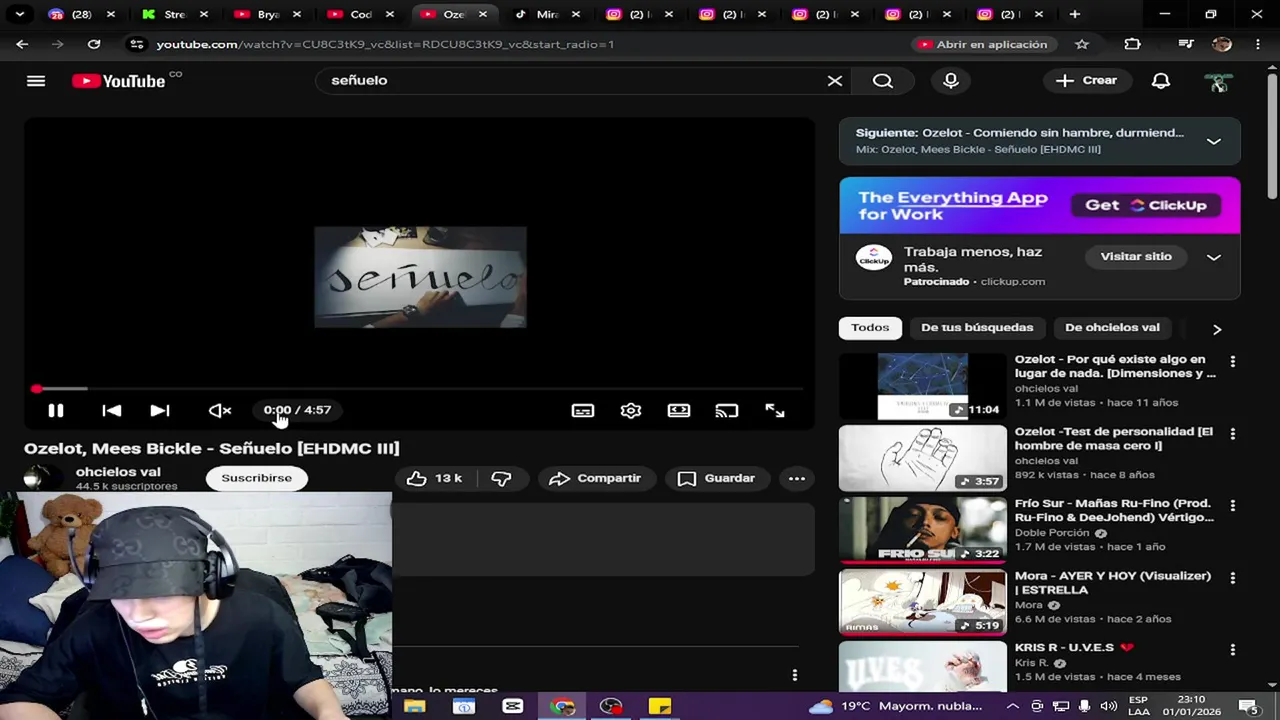Click the Get ClickUp ad banner
Screen dimensions: 1280x720
click(1146, 206)
